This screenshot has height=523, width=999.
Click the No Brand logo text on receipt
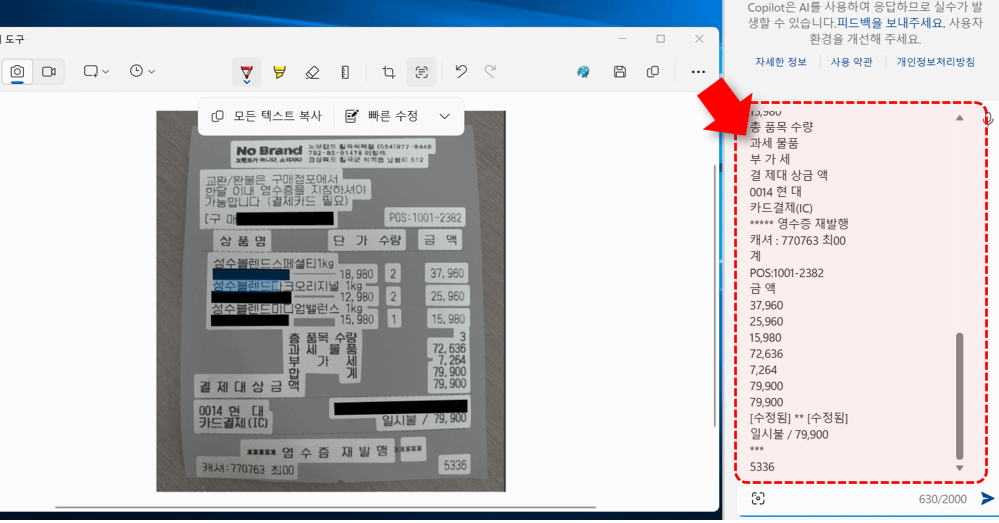pos(269,151)
